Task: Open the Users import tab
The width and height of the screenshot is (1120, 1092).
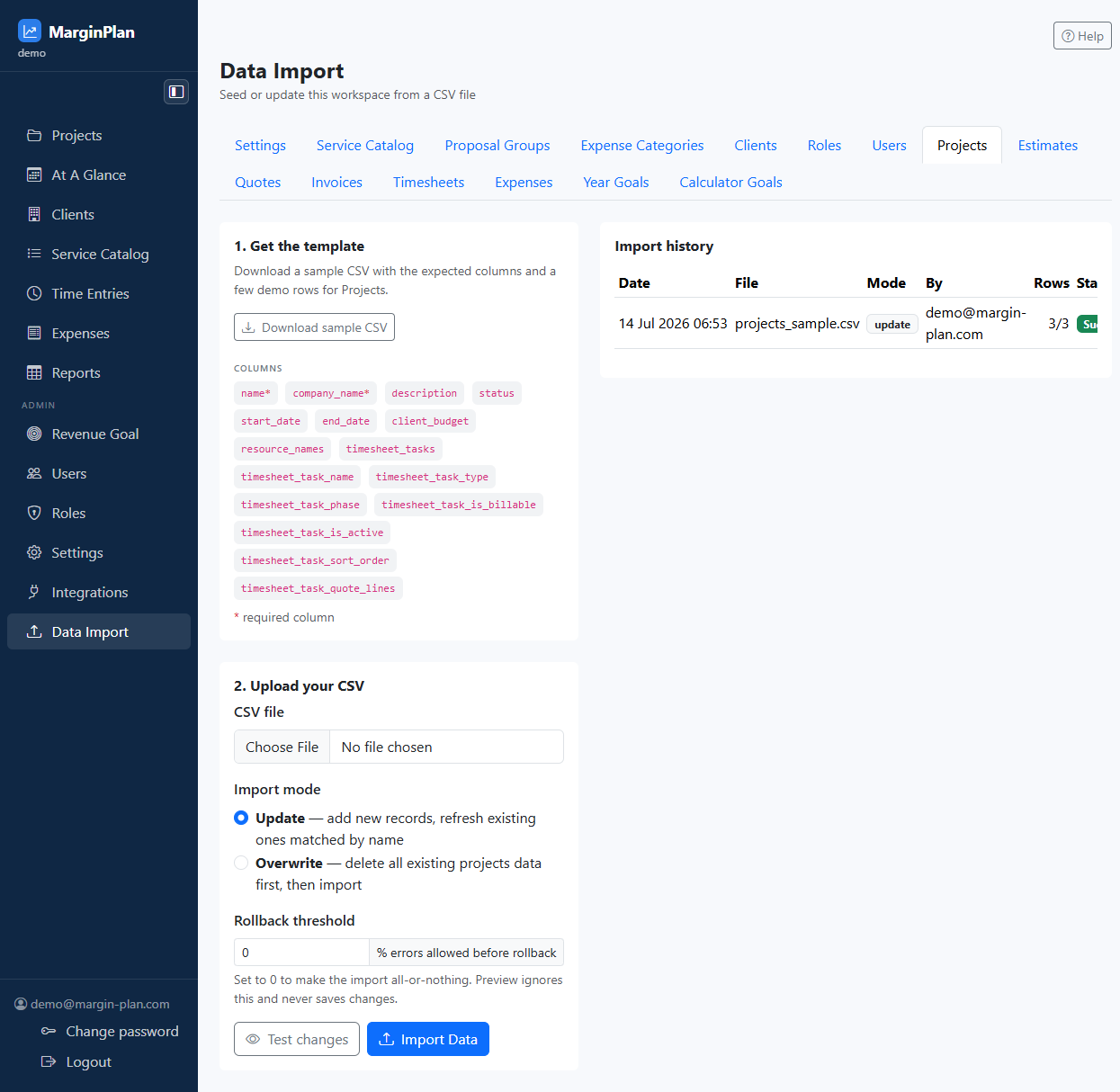Action: [x=889, y=145]
